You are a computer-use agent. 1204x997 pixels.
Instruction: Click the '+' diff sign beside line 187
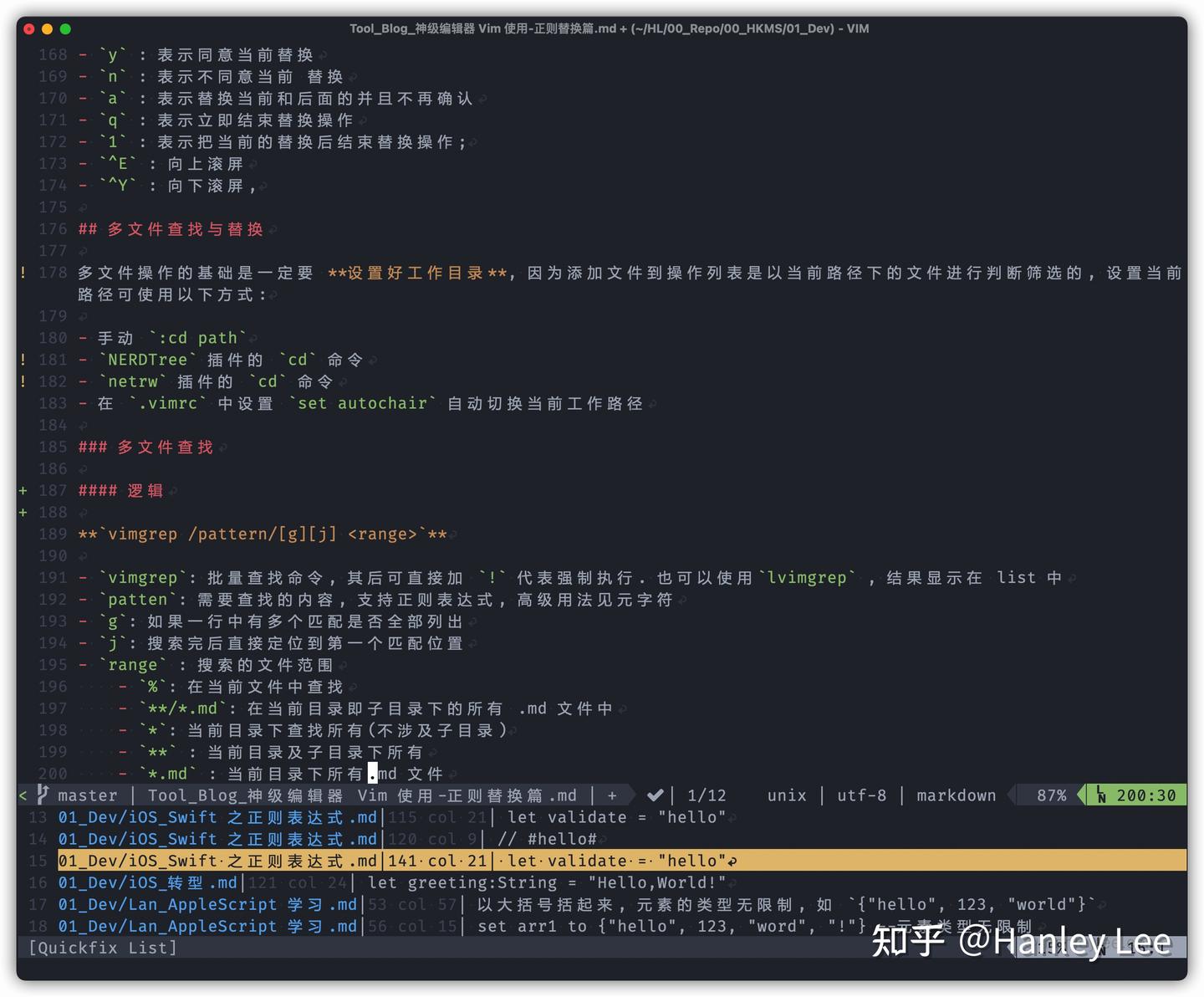(23, 490)
